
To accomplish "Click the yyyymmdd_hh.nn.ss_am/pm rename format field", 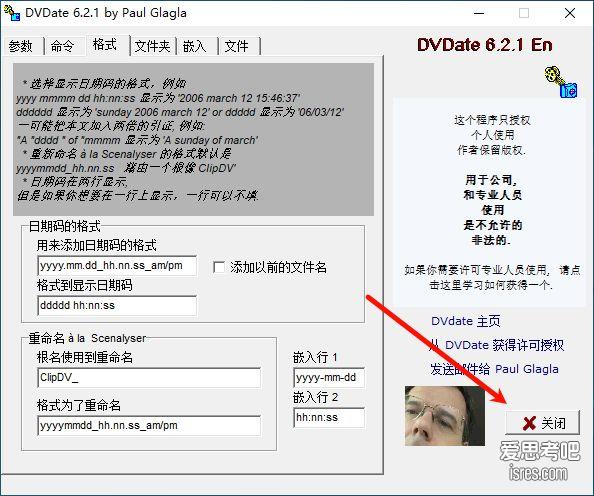I will [x=149, y=425].
